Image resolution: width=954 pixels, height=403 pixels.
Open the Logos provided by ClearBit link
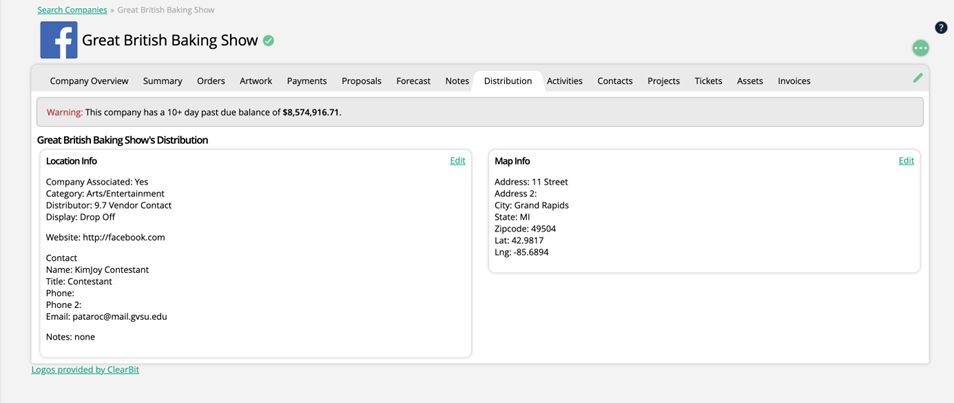pos(85,370)
